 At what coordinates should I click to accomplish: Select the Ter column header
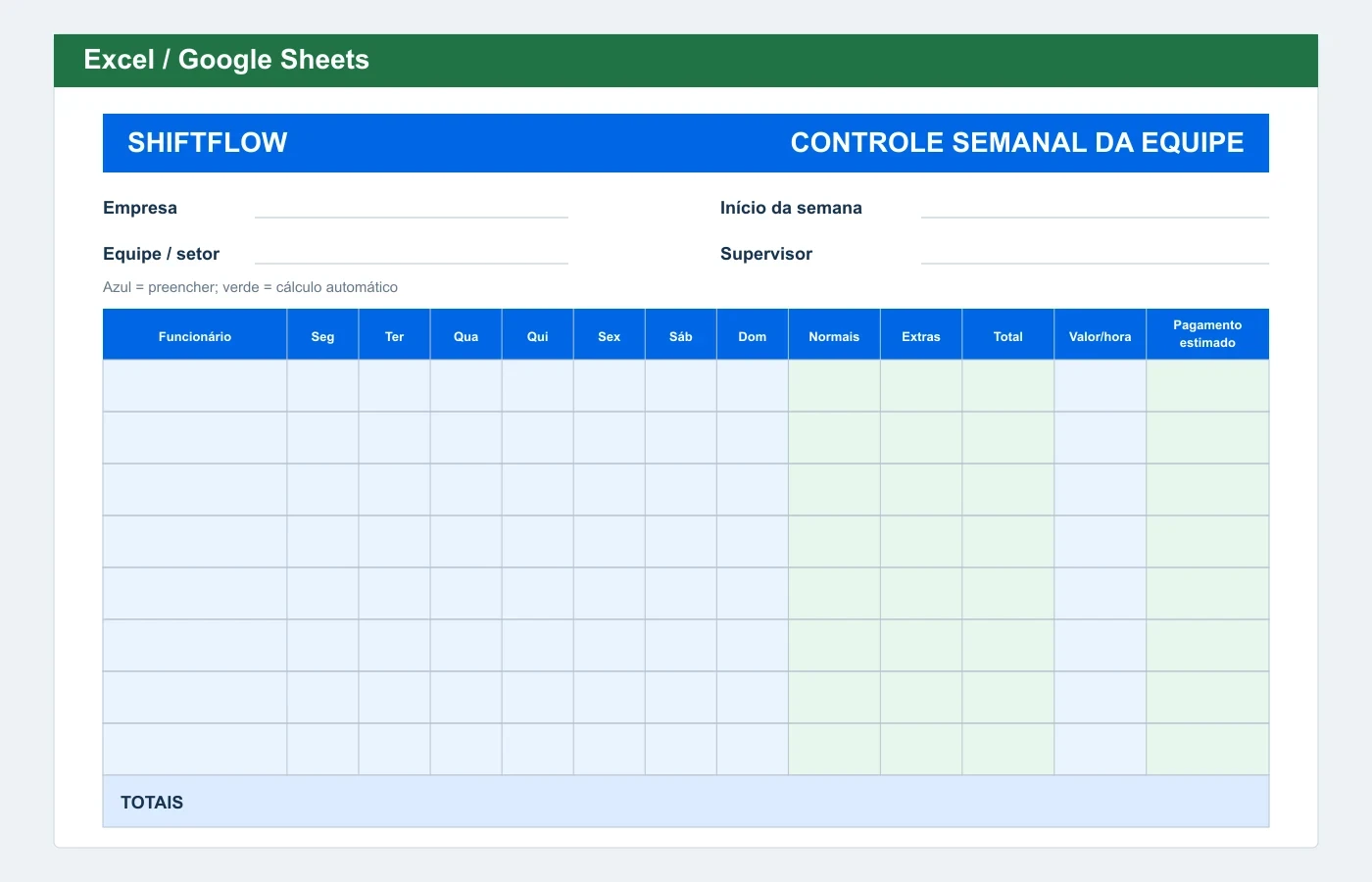pyautogui.click(x=394, y=335)
